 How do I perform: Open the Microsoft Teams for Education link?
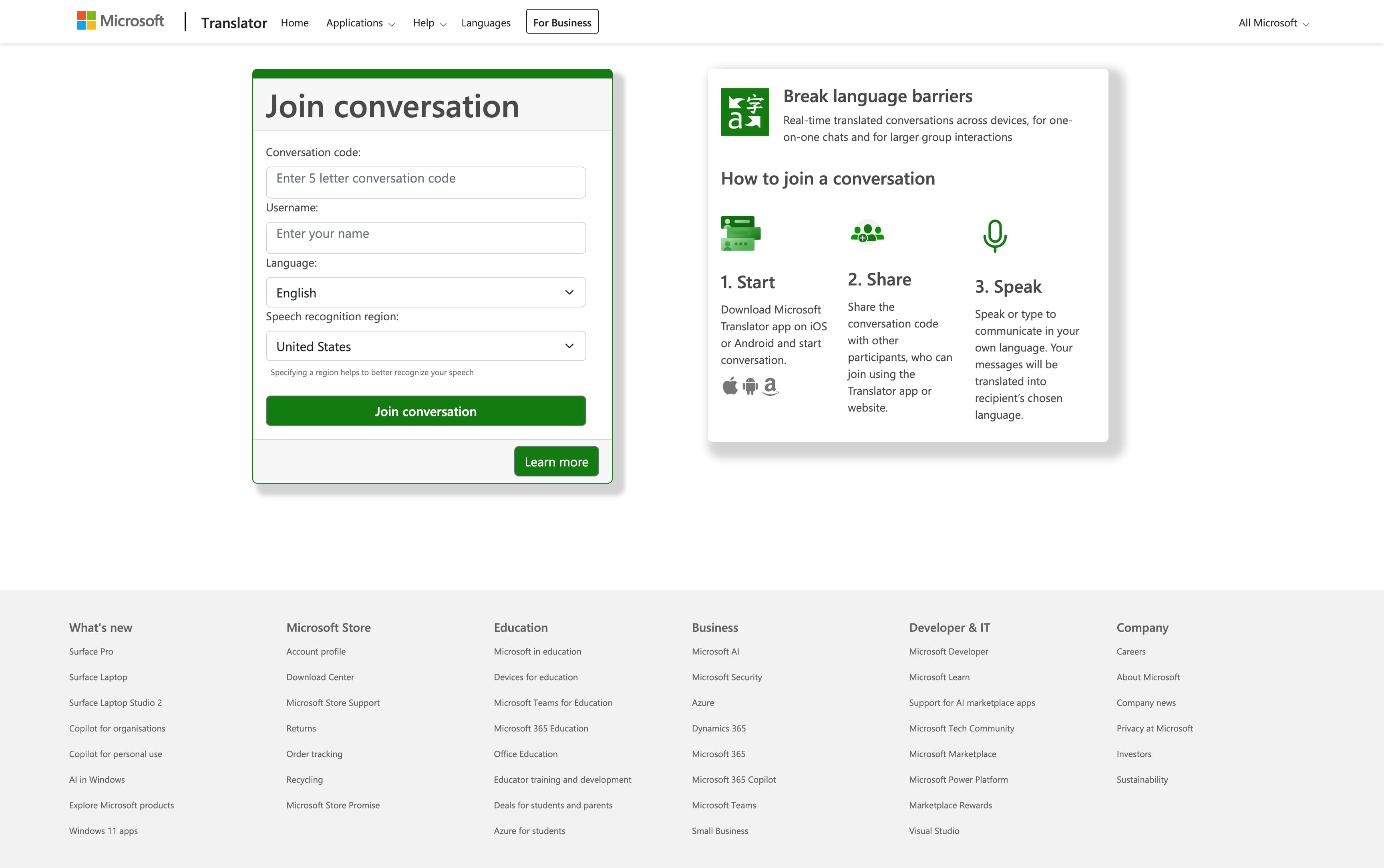click(553, 702)
